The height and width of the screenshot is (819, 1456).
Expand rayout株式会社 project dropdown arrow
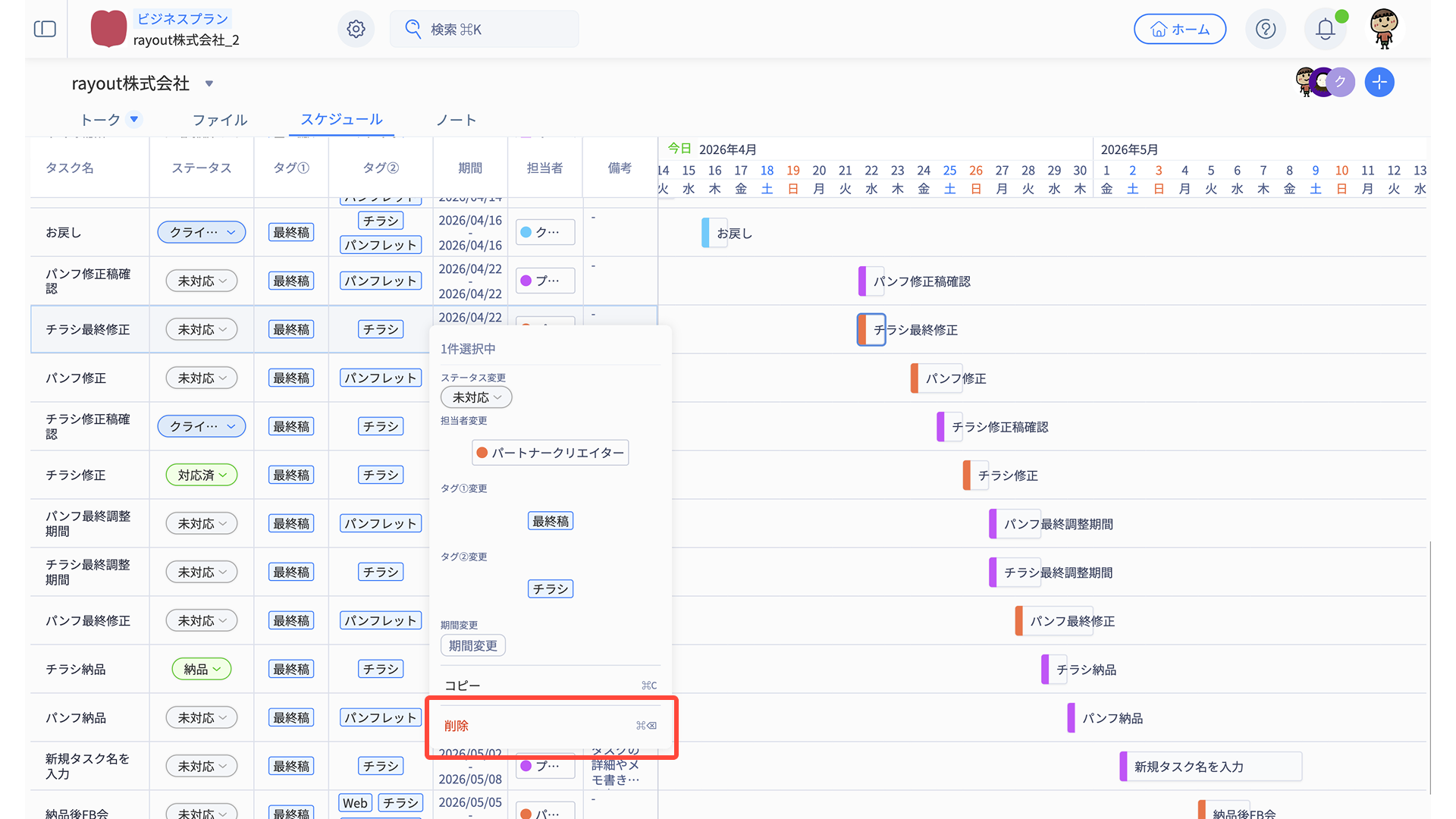[x=209, y=83]
